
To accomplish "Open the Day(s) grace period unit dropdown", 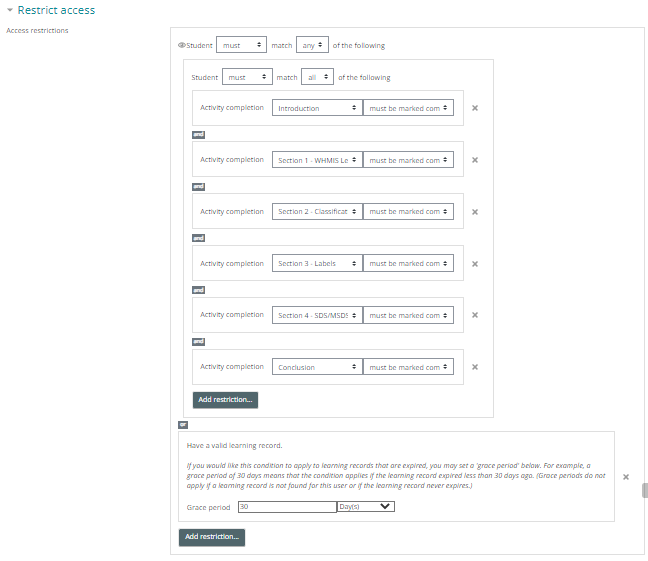I will [366, 507].
